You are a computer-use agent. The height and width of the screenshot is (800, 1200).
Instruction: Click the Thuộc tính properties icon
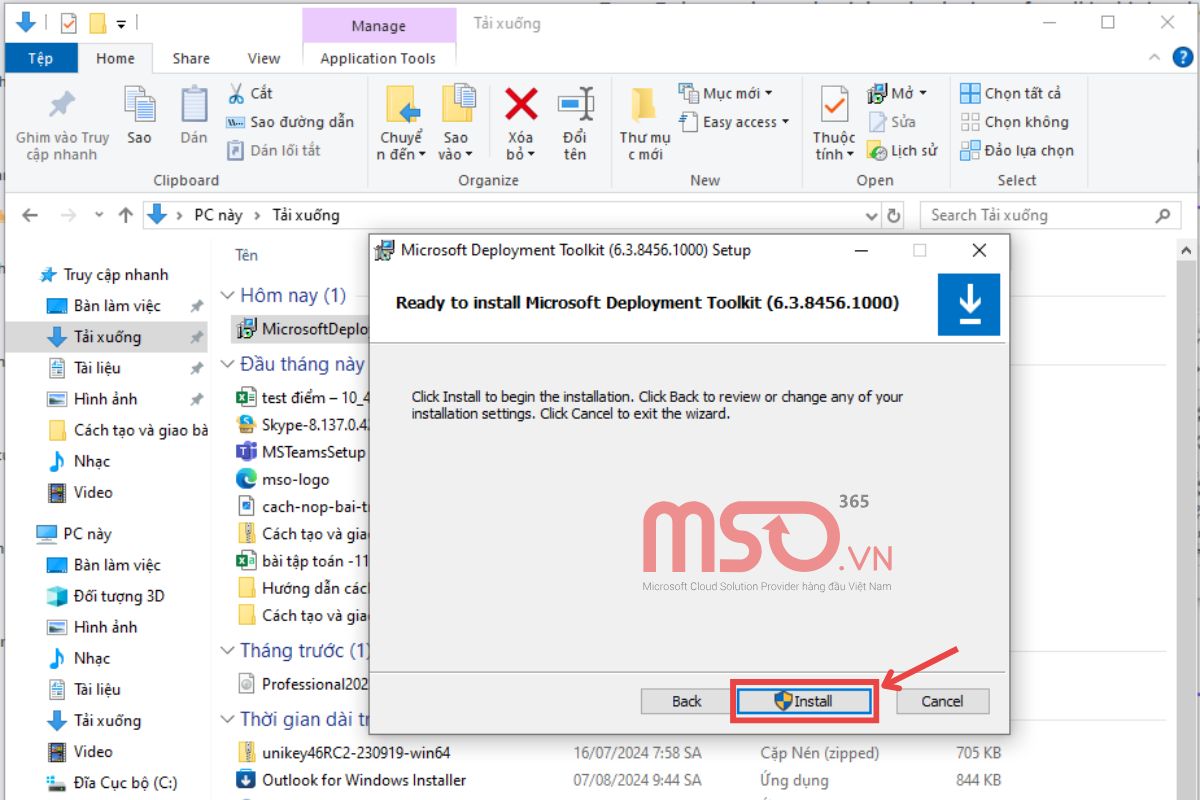834,105
